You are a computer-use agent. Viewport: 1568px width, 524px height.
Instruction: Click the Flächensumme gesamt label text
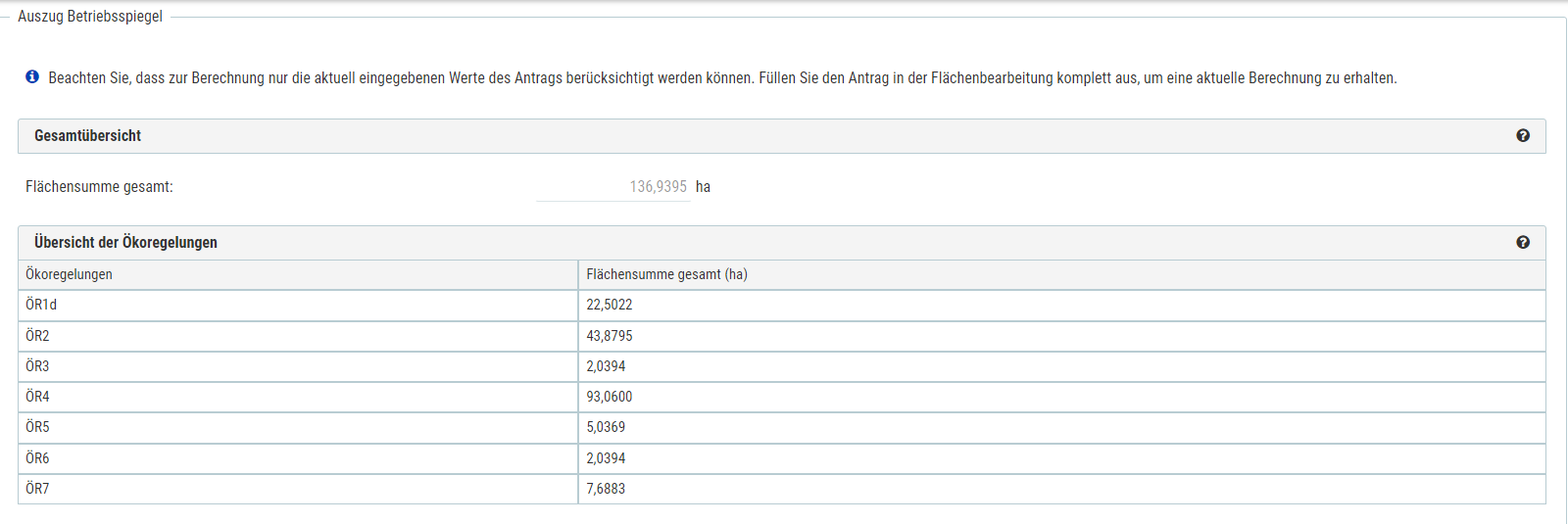coord(99,186)
